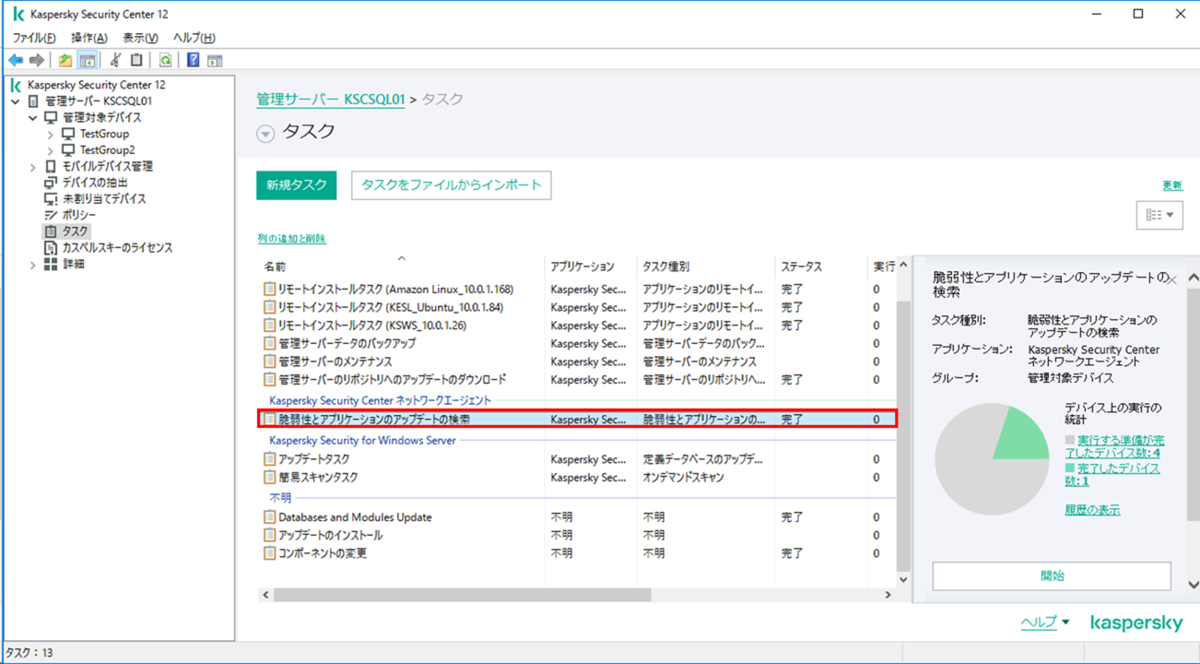Open the ヘルプ(H) menu in menu bar
Screen dimensions: 1200x664
click(x=194, y=37)
